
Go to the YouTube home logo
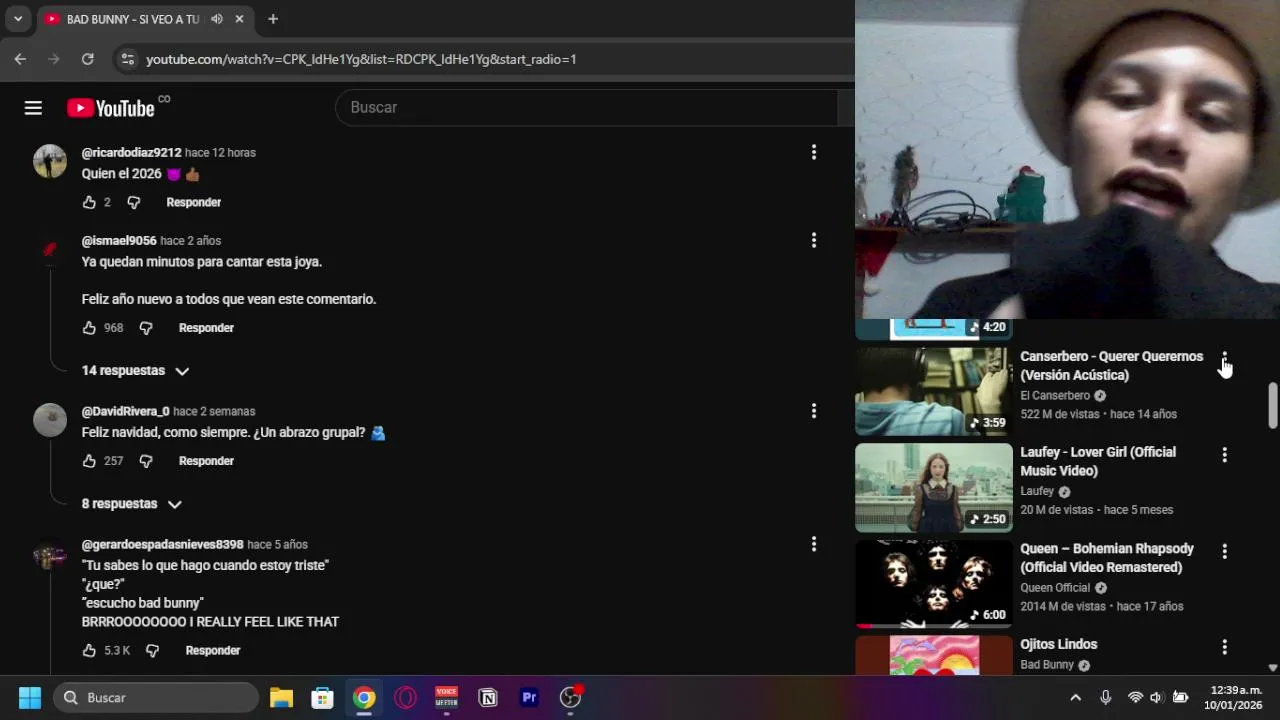pyautogui.click(x=111, y=108)
